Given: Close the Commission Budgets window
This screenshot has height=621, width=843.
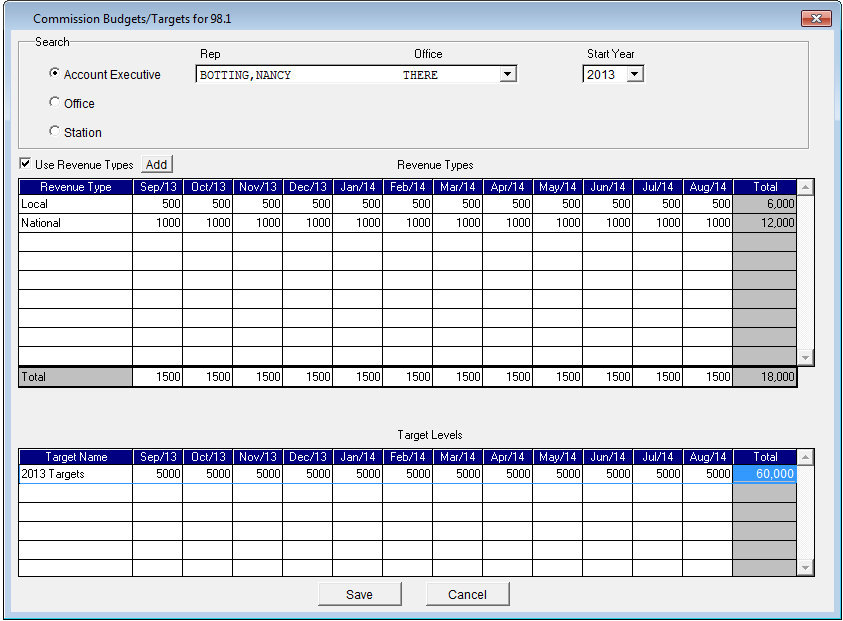Looking at the screenshot, I should tap(816, 19).
